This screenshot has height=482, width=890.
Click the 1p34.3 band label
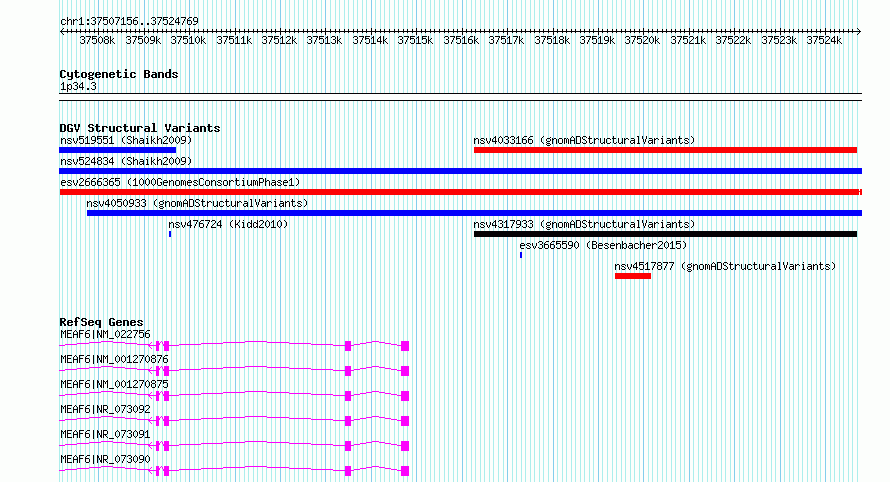[x=78, y=86]
